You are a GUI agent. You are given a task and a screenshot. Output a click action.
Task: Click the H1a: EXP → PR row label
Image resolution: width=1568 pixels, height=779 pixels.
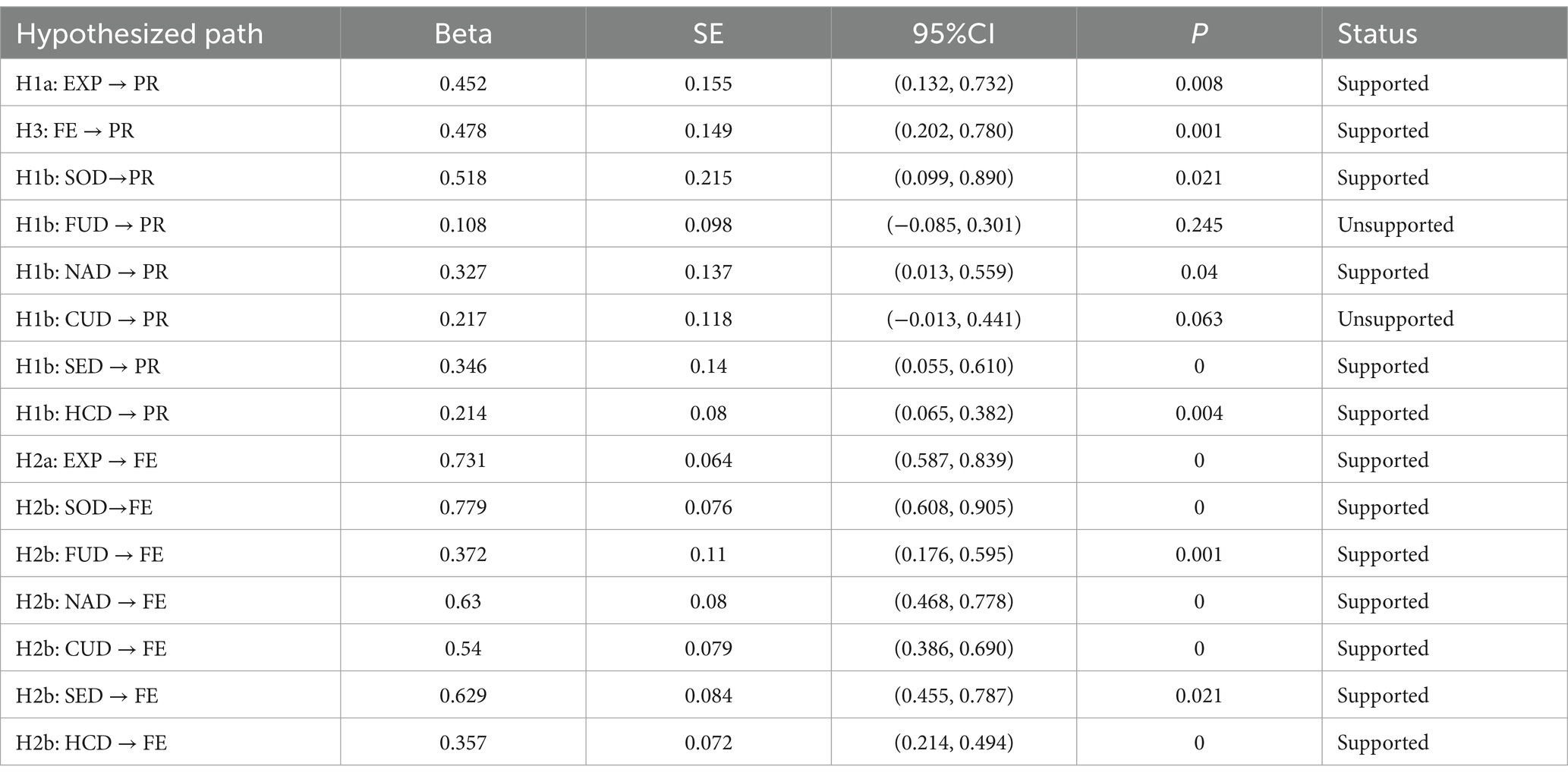click(88, 84)
